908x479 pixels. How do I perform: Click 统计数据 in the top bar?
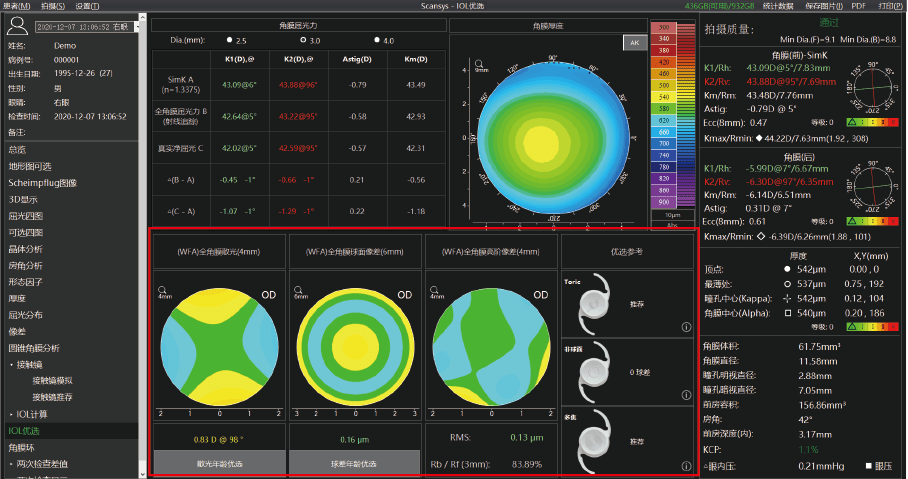click(778, 6)
